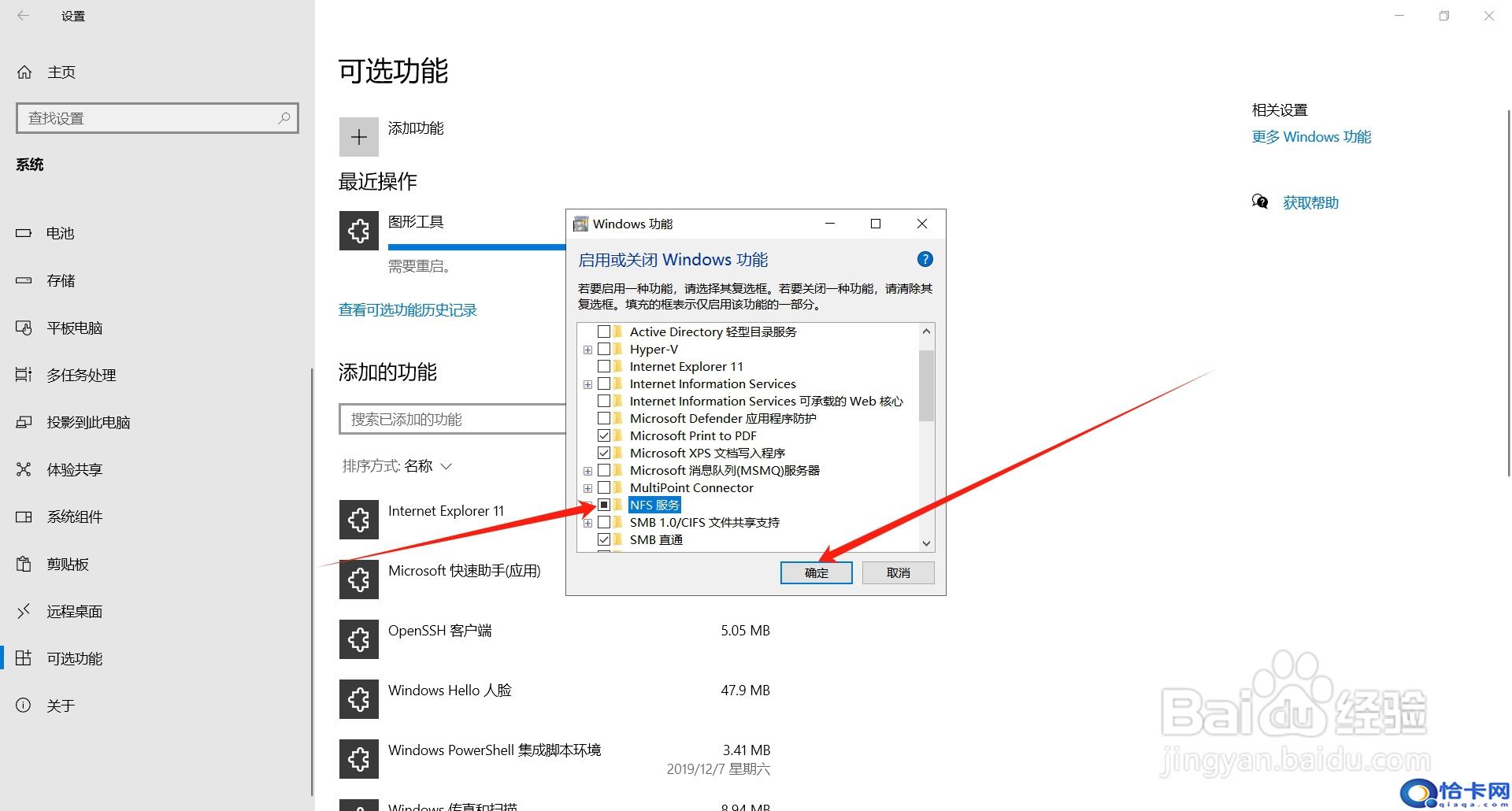Click the Microsoft 快速助手 puzzle icon

click(359, 580)
